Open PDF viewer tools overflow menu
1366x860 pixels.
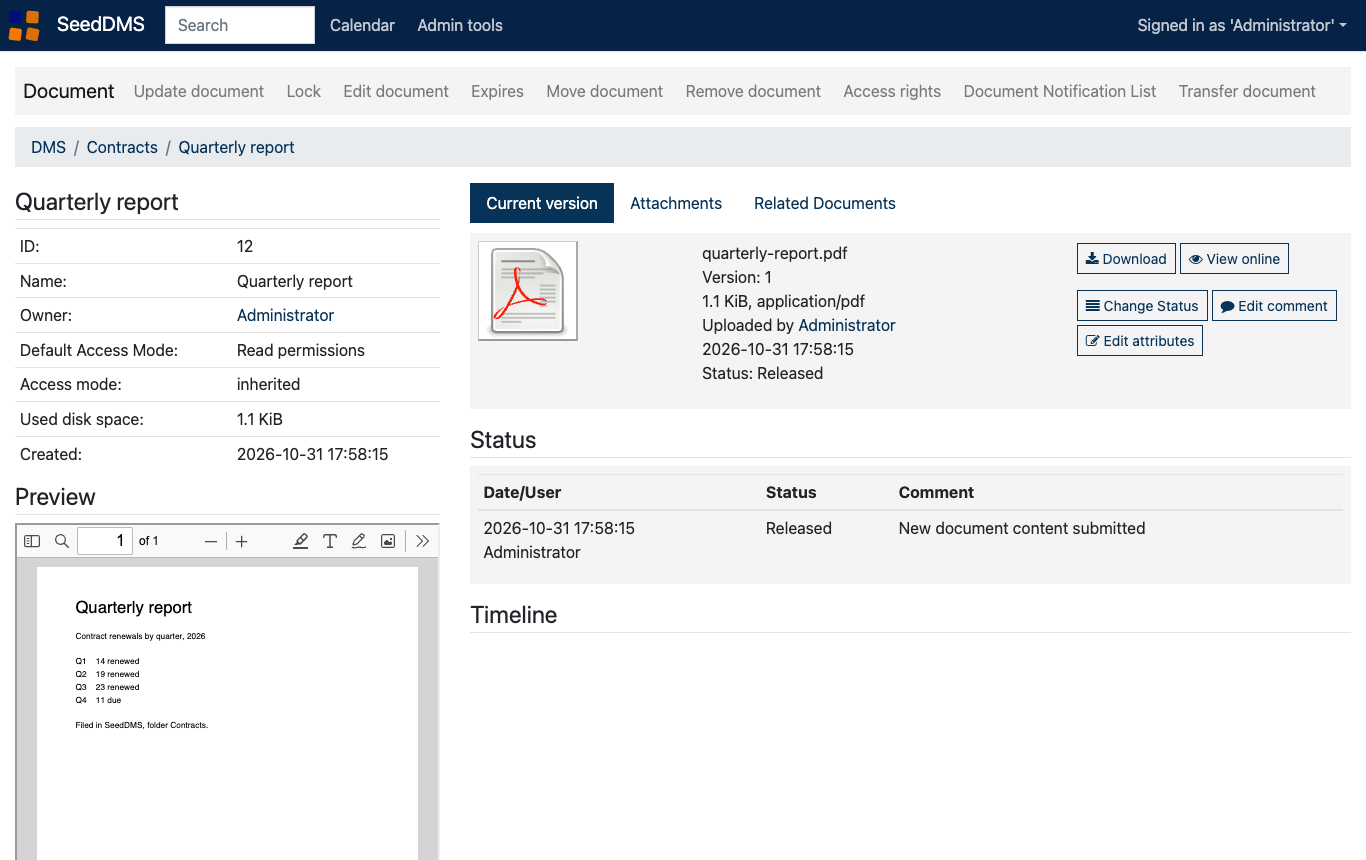(x=423, y=541)
